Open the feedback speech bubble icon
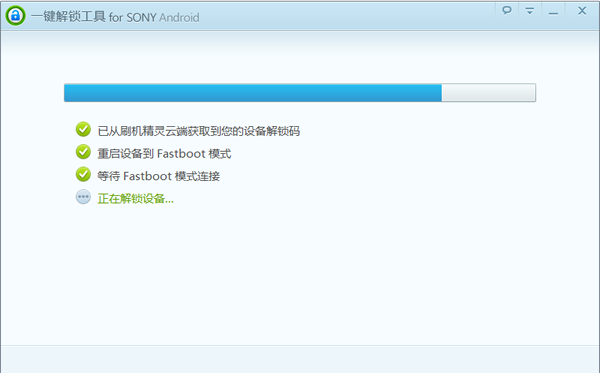 pyautogui.click(x=507, y=10)
